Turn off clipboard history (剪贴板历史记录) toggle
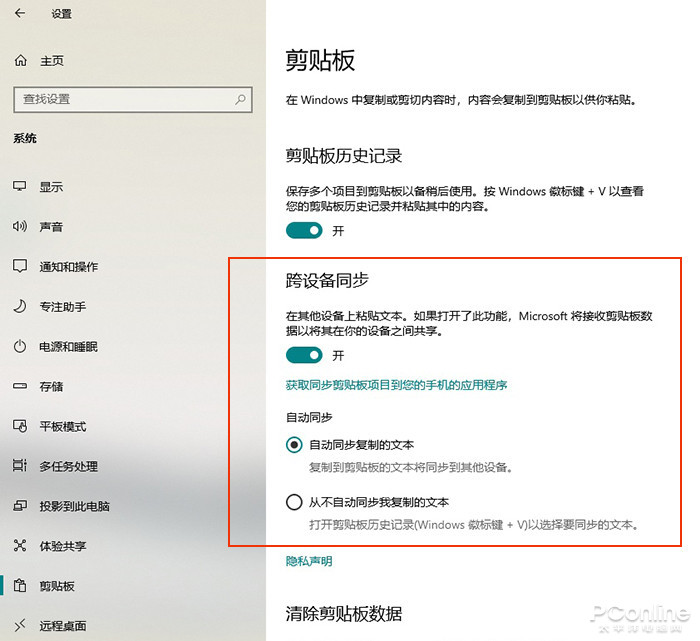 pyautogui.click(x=304, y=230)
